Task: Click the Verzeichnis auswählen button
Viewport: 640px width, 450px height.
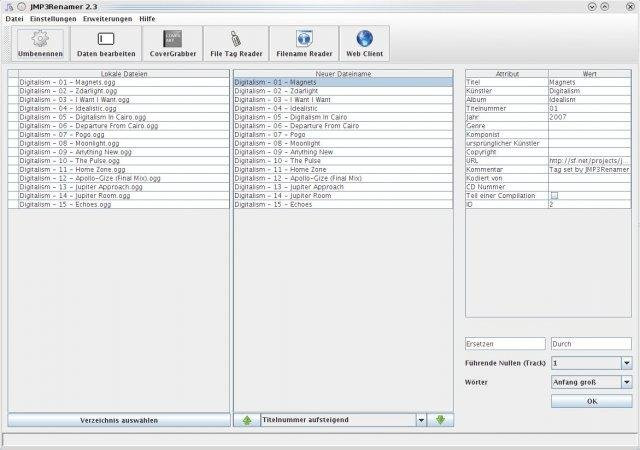Action: tap(119, 420)
